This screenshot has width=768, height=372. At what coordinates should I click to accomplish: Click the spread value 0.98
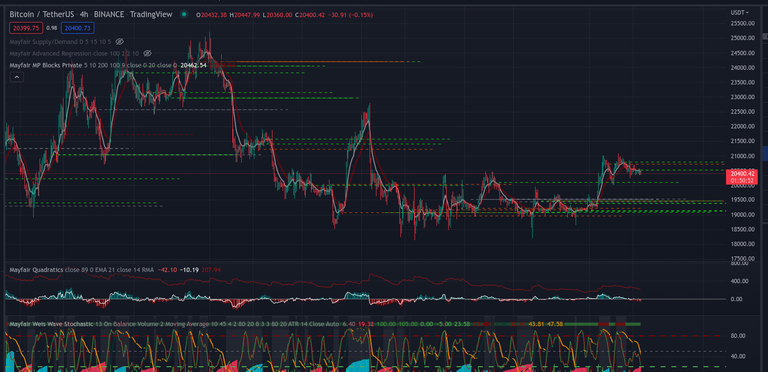point(52,28)
